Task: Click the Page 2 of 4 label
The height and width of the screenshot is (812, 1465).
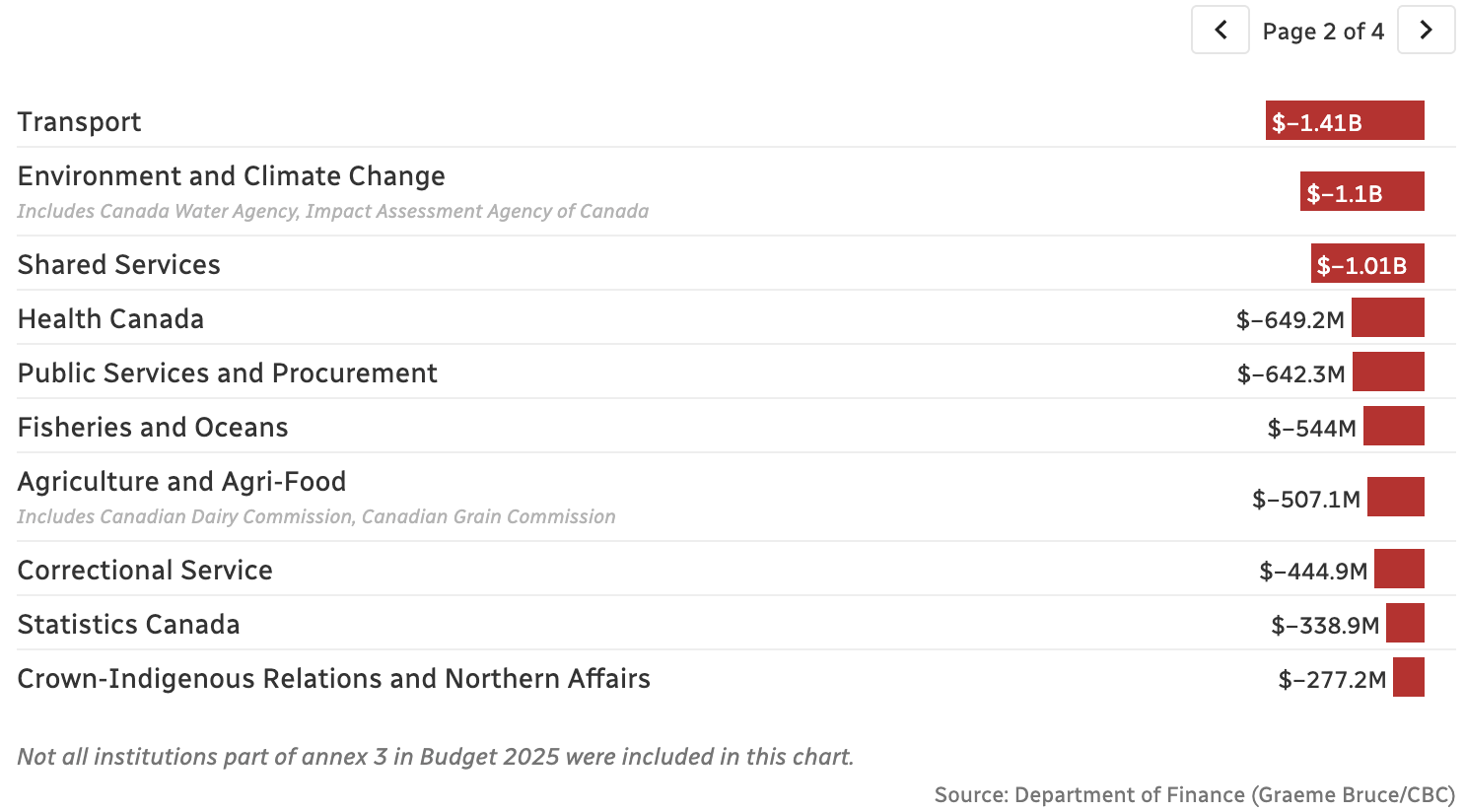Action: [x=1323, y=32]
